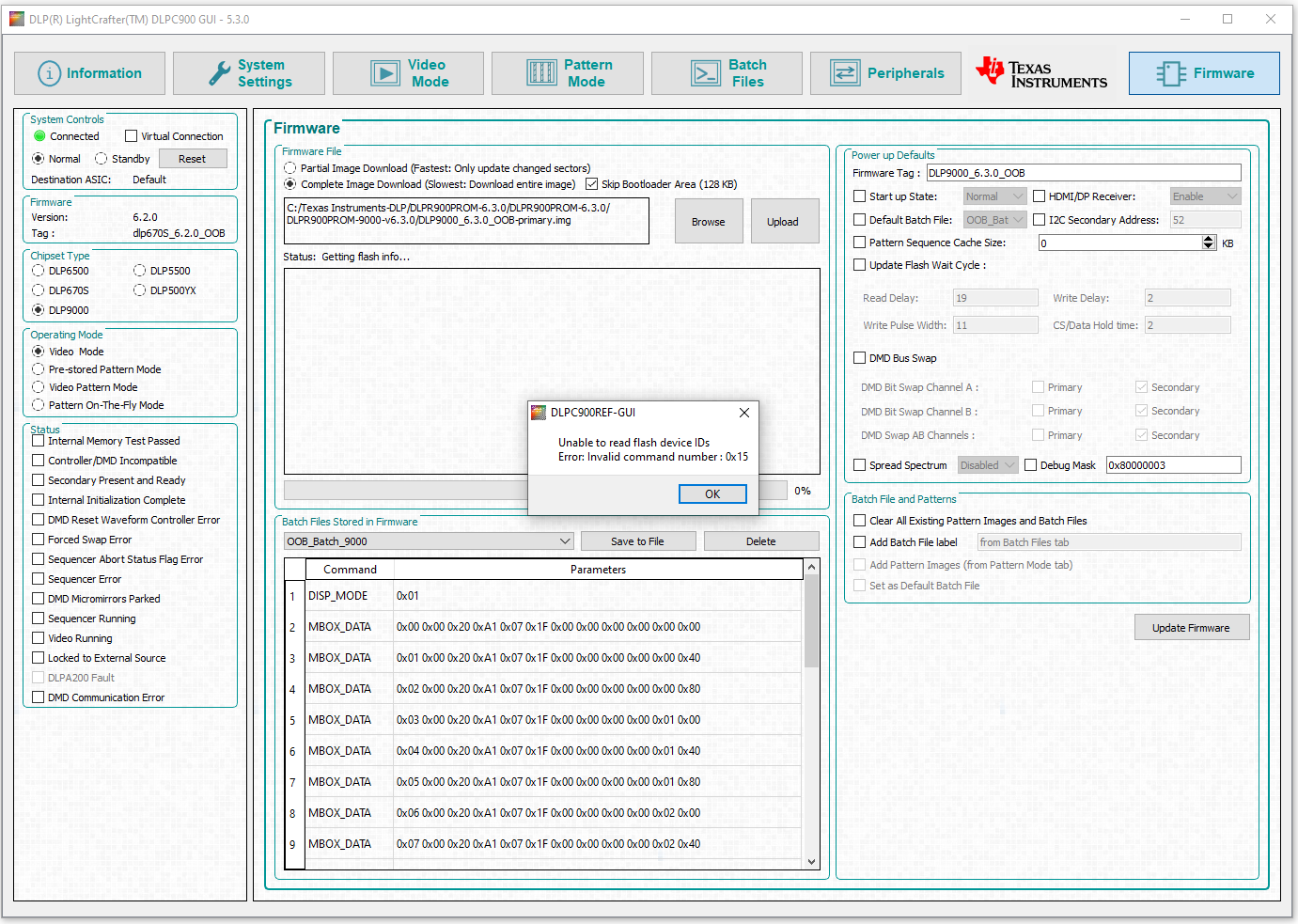1298x924 pixels.
Task: Select Pre-stored Pattern Mode
Action: pyautogui.click(x=39, y=369)
